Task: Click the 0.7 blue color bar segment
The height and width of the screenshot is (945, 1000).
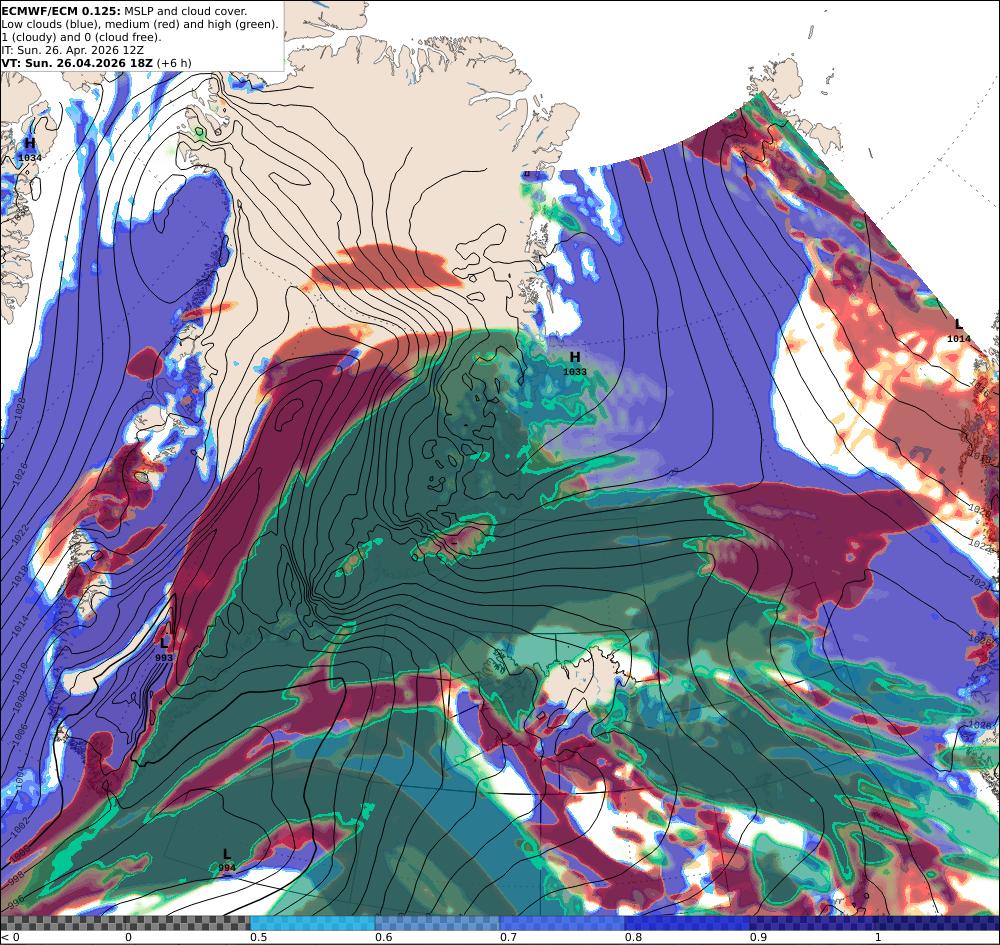Action: click(562, 923)
